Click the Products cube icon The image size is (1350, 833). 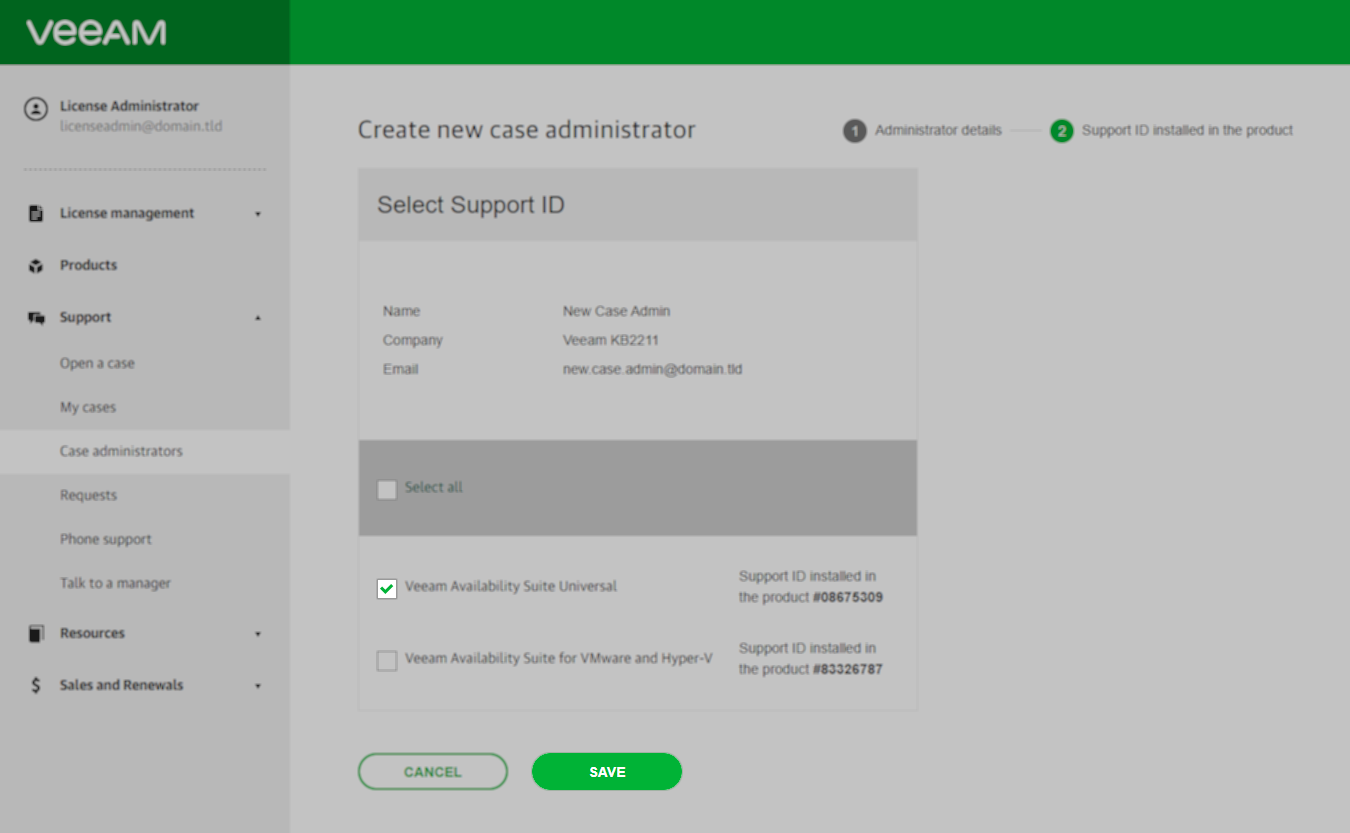pyautogui.click(x=36, y=265)
